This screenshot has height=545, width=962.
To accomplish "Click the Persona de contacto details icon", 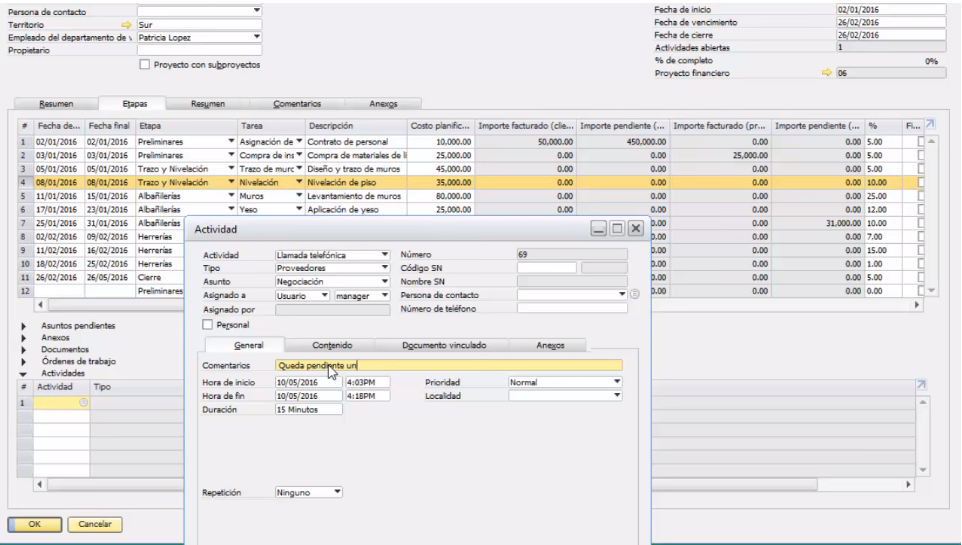I will [x=635, y=295].
